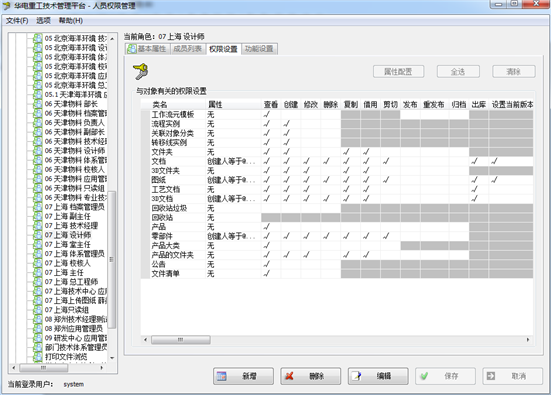Click the 属性配置 button

(398, 72)
